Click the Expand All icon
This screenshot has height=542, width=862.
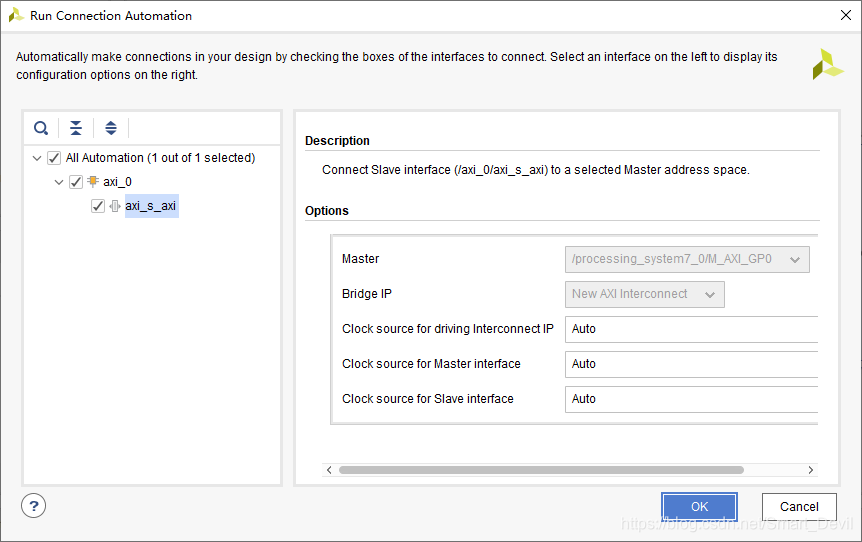tap(111, 128)
